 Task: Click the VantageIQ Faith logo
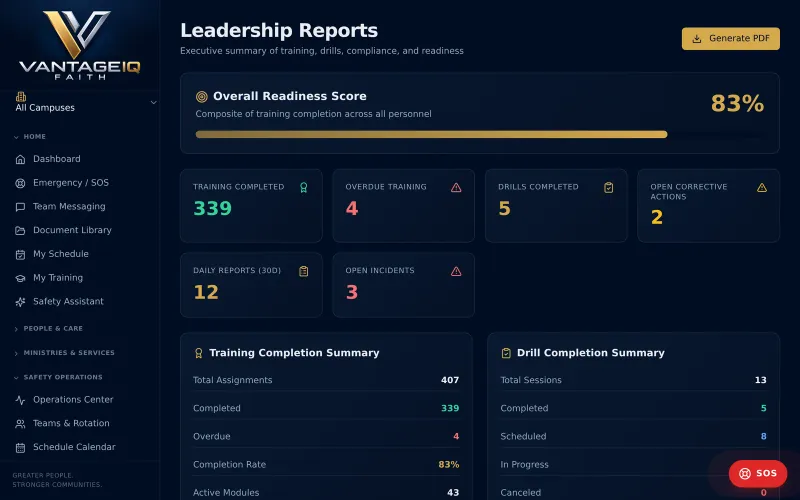(x=80, y=45)
